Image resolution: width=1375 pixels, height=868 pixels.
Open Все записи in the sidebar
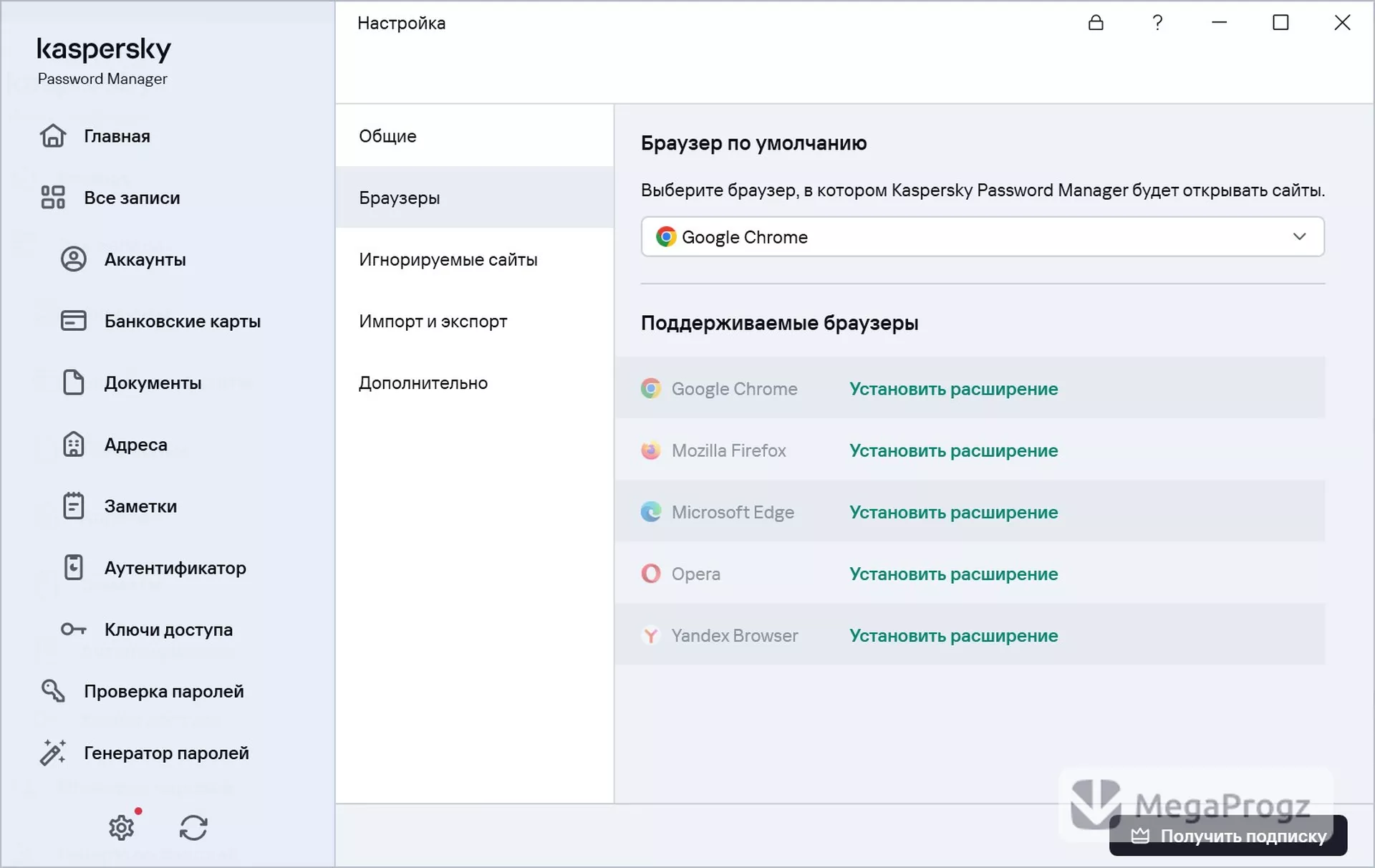point(132,197)
